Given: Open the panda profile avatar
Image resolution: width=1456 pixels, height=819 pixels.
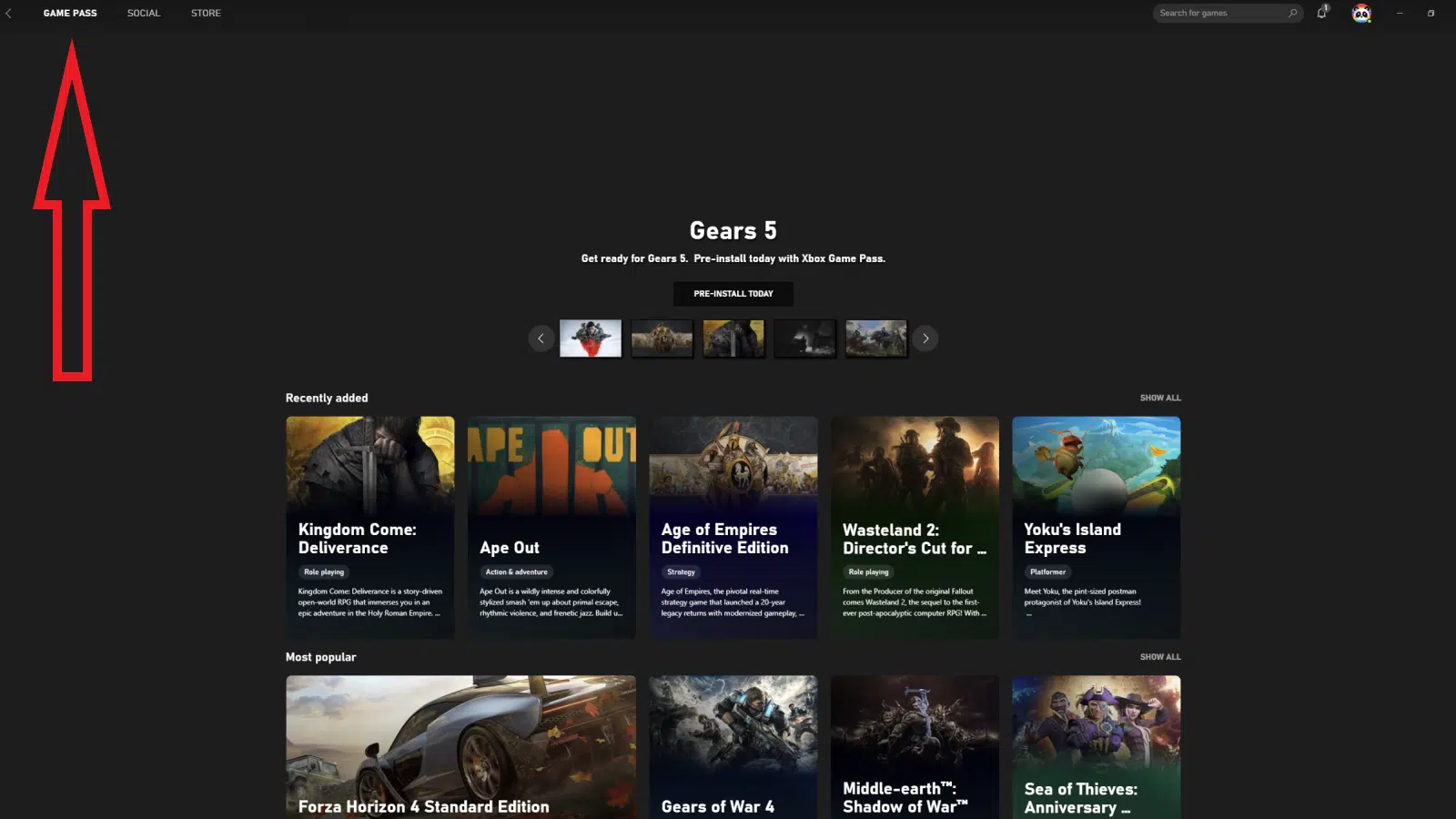Looking at the screenshot, I should (1359, 15).
